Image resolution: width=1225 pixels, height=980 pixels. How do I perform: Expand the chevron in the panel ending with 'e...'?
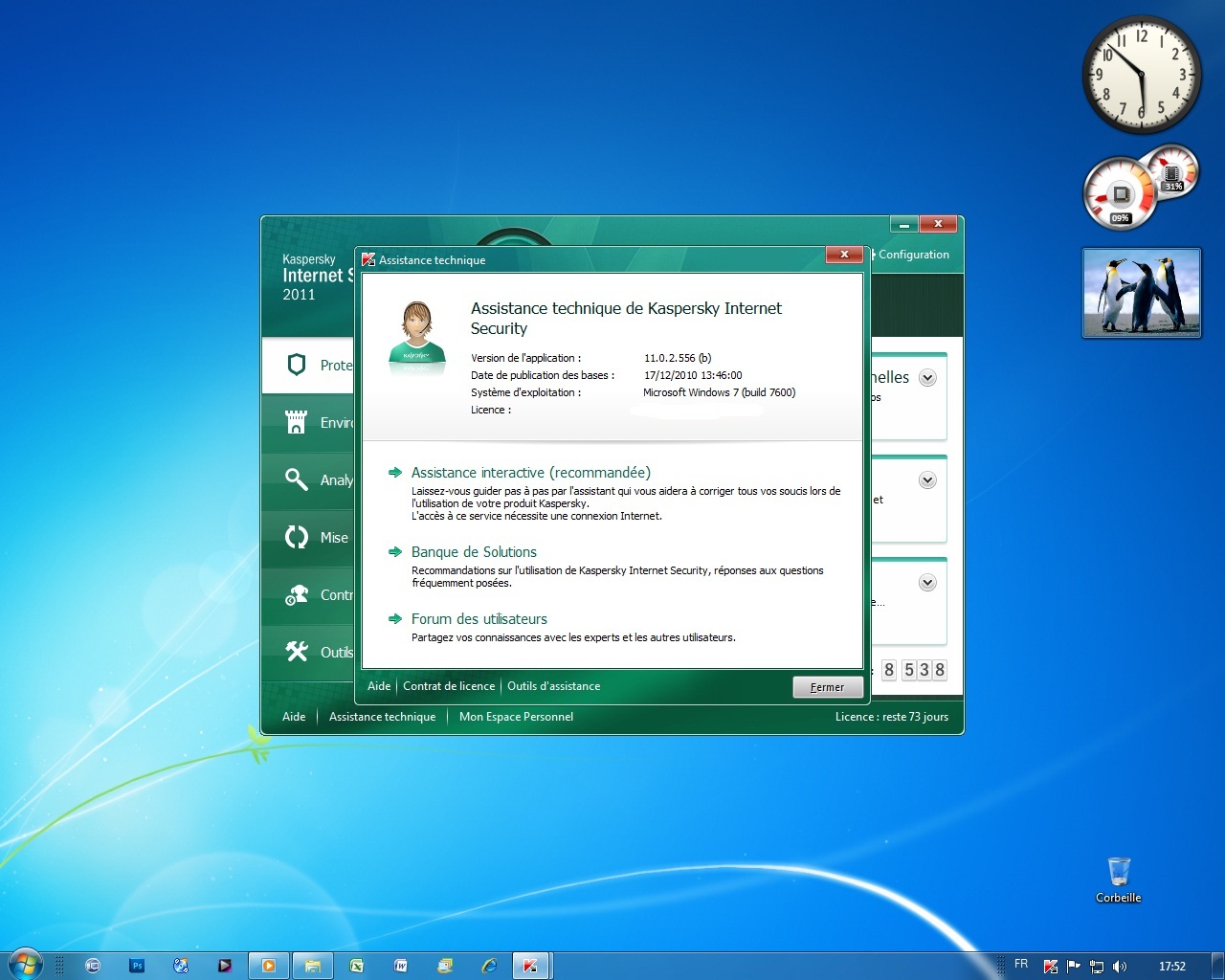click(x=927, y=583)
